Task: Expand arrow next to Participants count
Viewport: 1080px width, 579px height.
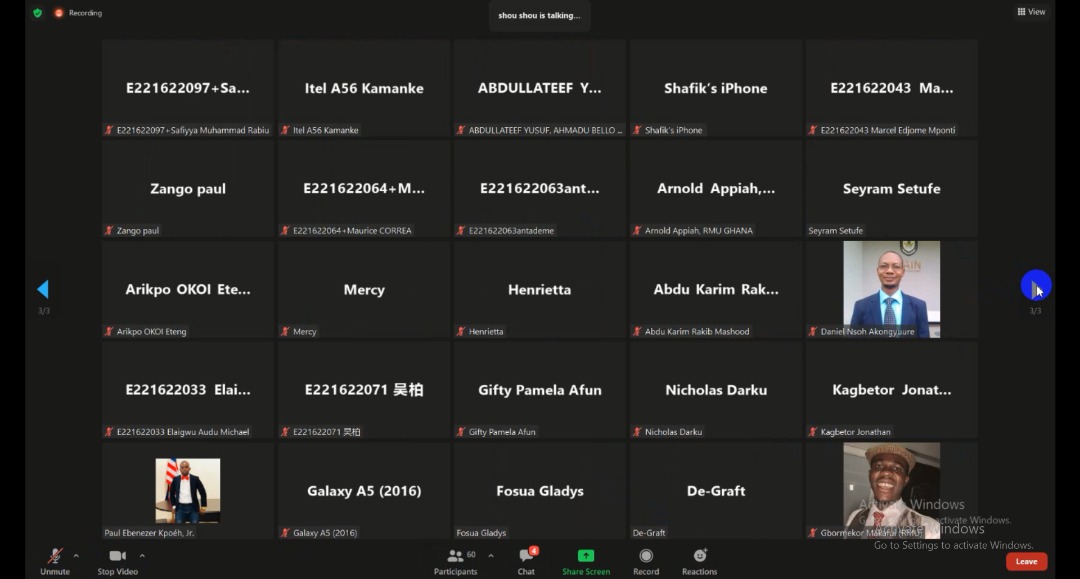Action: click(490, 555)
